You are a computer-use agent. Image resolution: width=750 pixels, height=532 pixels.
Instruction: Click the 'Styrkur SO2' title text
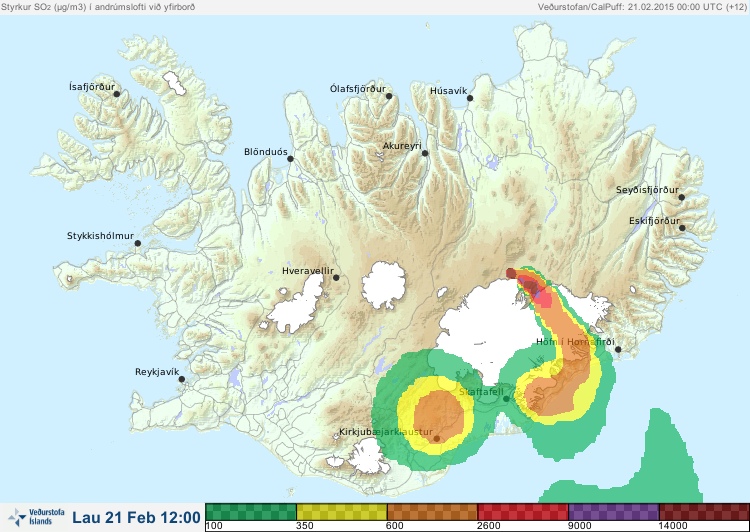[98, 7]
